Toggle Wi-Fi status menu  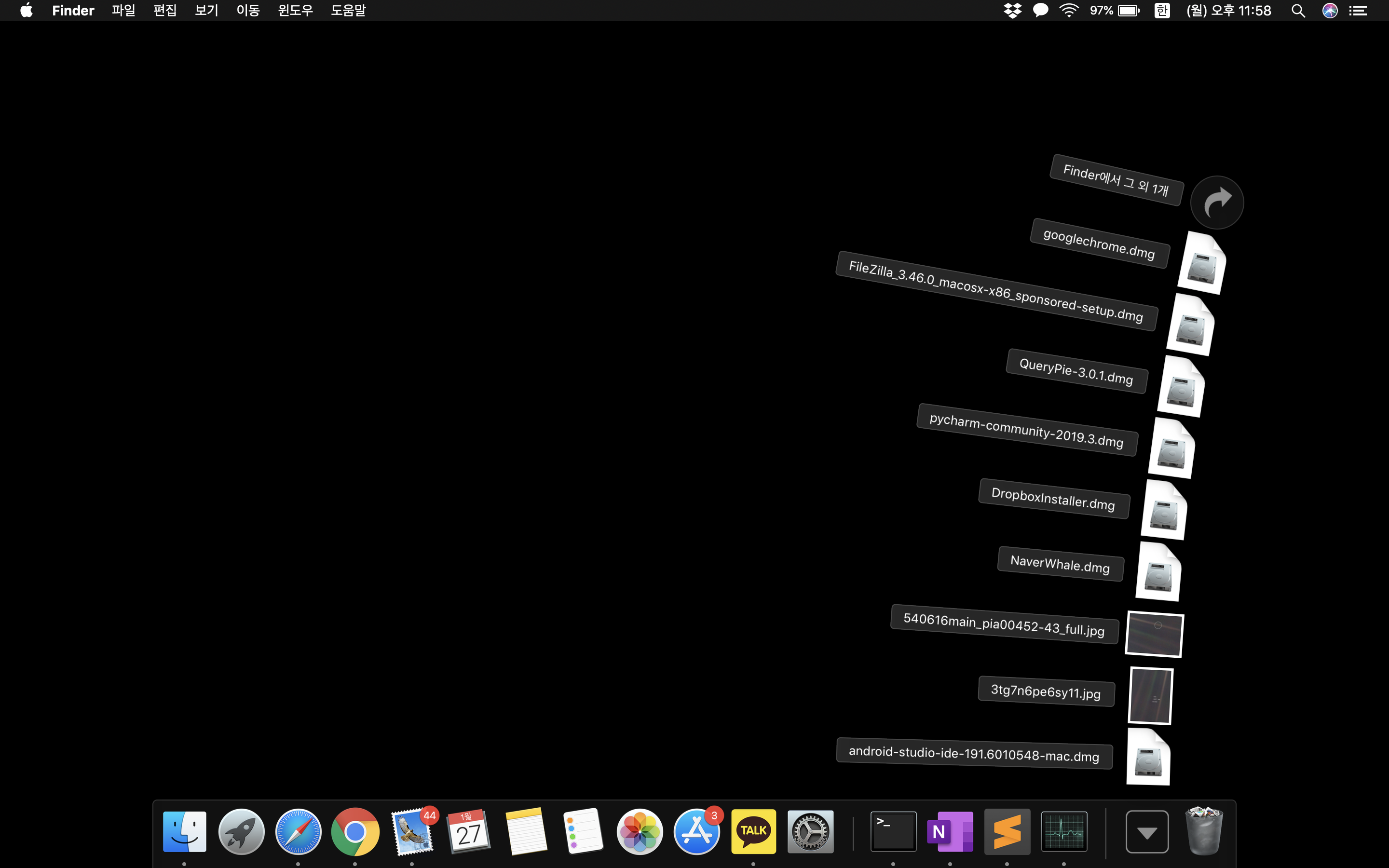click(1068, 10)
